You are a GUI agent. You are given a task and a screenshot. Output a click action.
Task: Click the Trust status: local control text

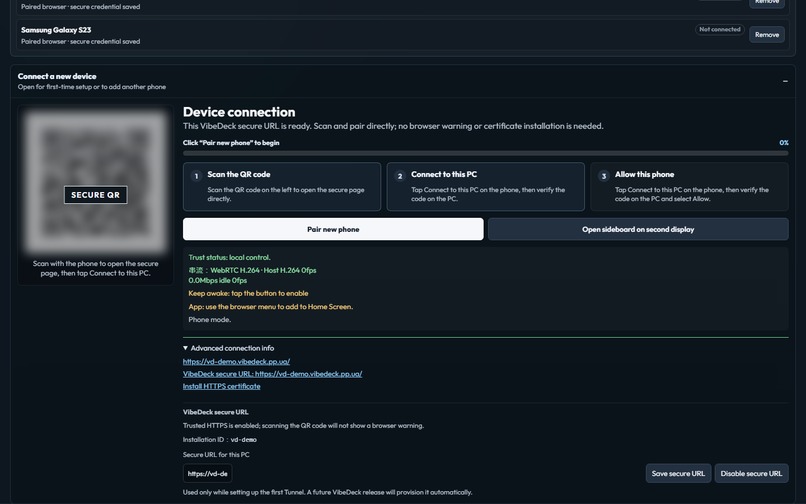point(229,257)
